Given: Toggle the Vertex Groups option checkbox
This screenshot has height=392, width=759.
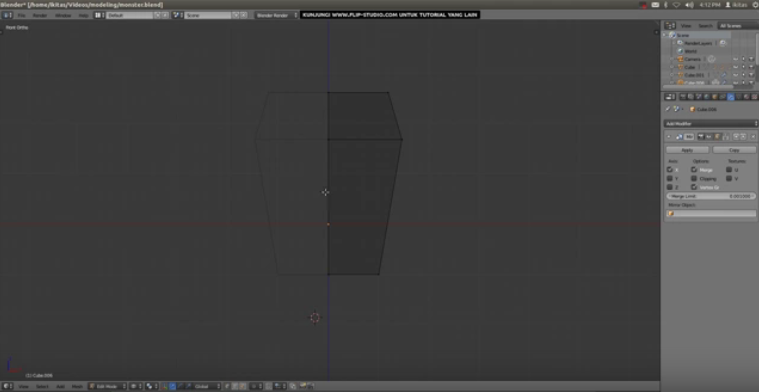Looking at the screenshot, I should 694,187.
